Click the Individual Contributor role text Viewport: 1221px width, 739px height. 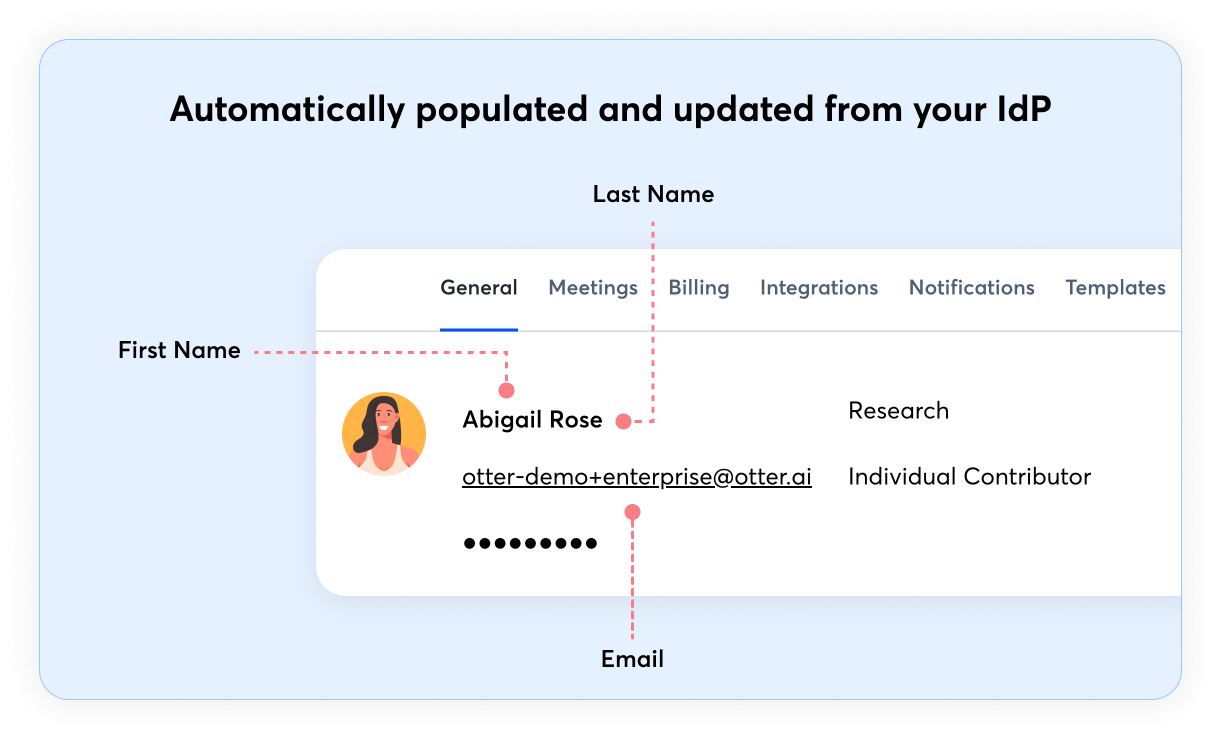click(969, 477)
